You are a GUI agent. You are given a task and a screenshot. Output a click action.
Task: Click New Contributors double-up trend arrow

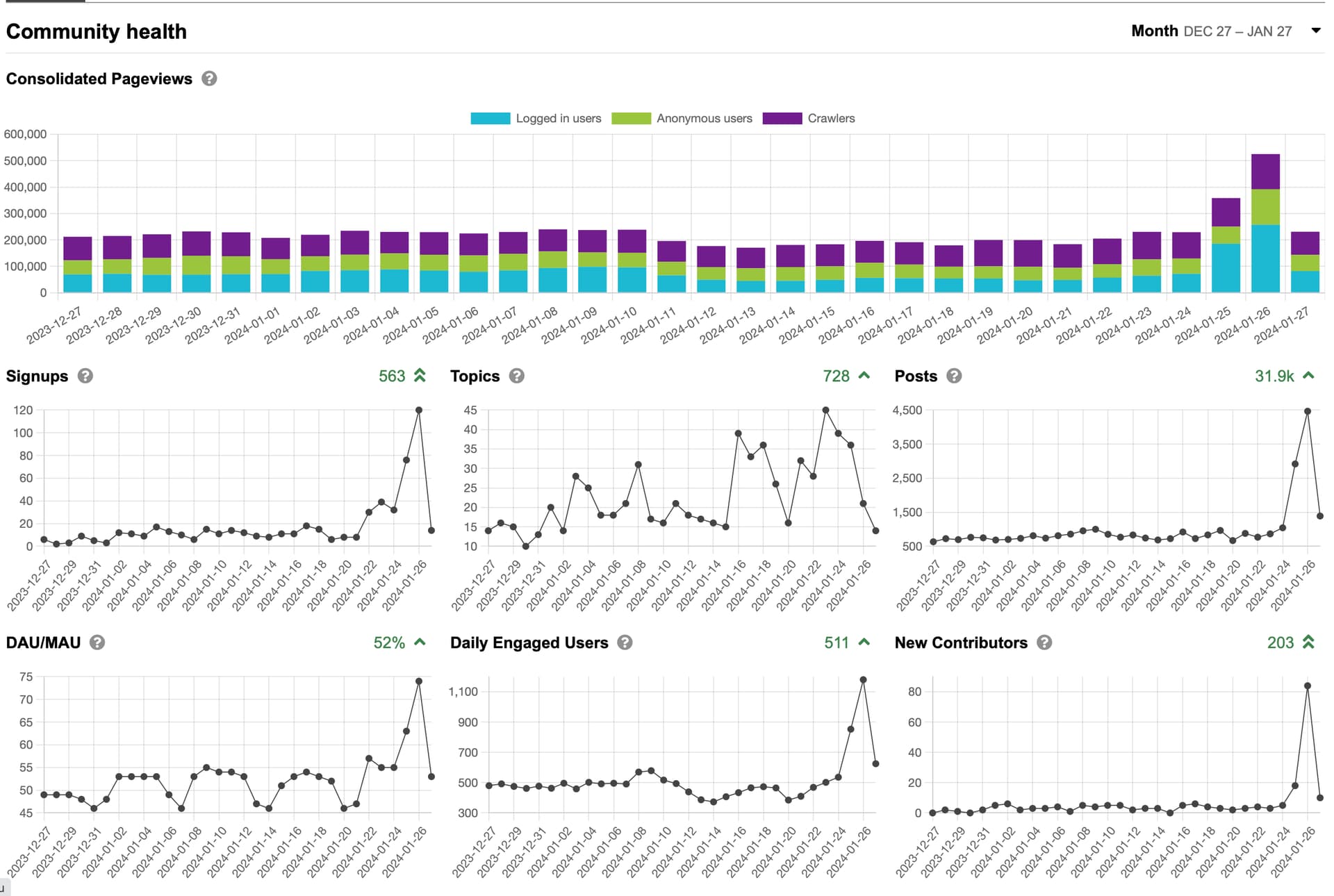coord(1308,642)
